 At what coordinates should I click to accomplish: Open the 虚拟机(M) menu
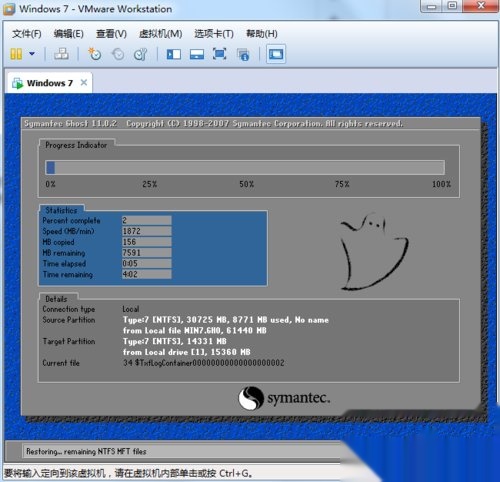(x=160, y=34)
